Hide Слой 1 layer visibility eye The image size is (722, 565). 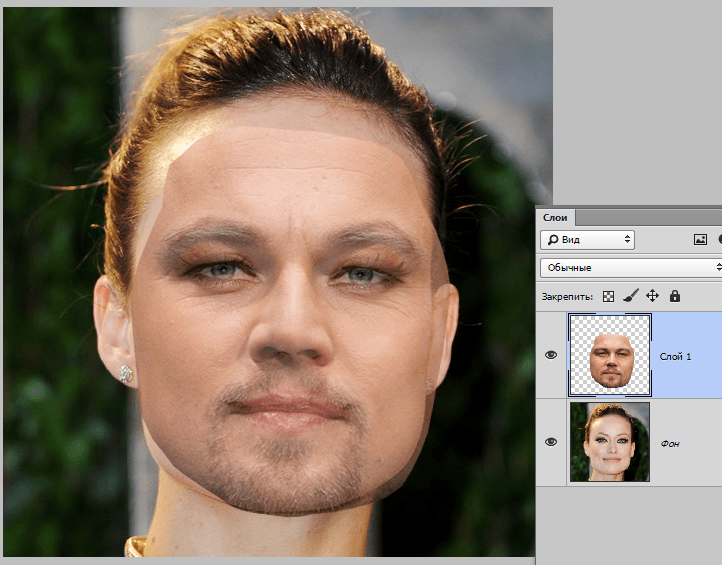551,355
